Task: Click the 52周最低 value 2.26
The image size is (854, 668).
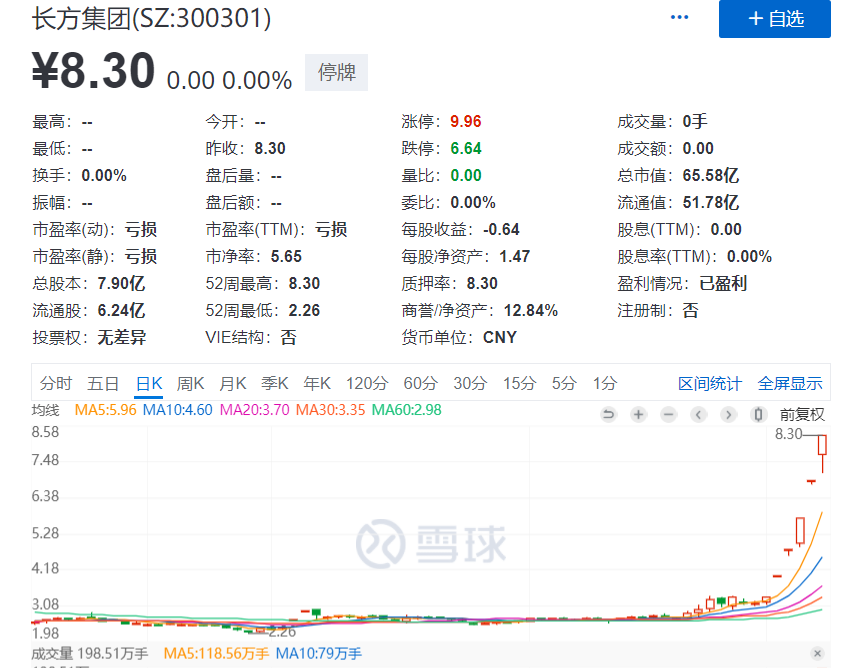Action: [304, 311]
